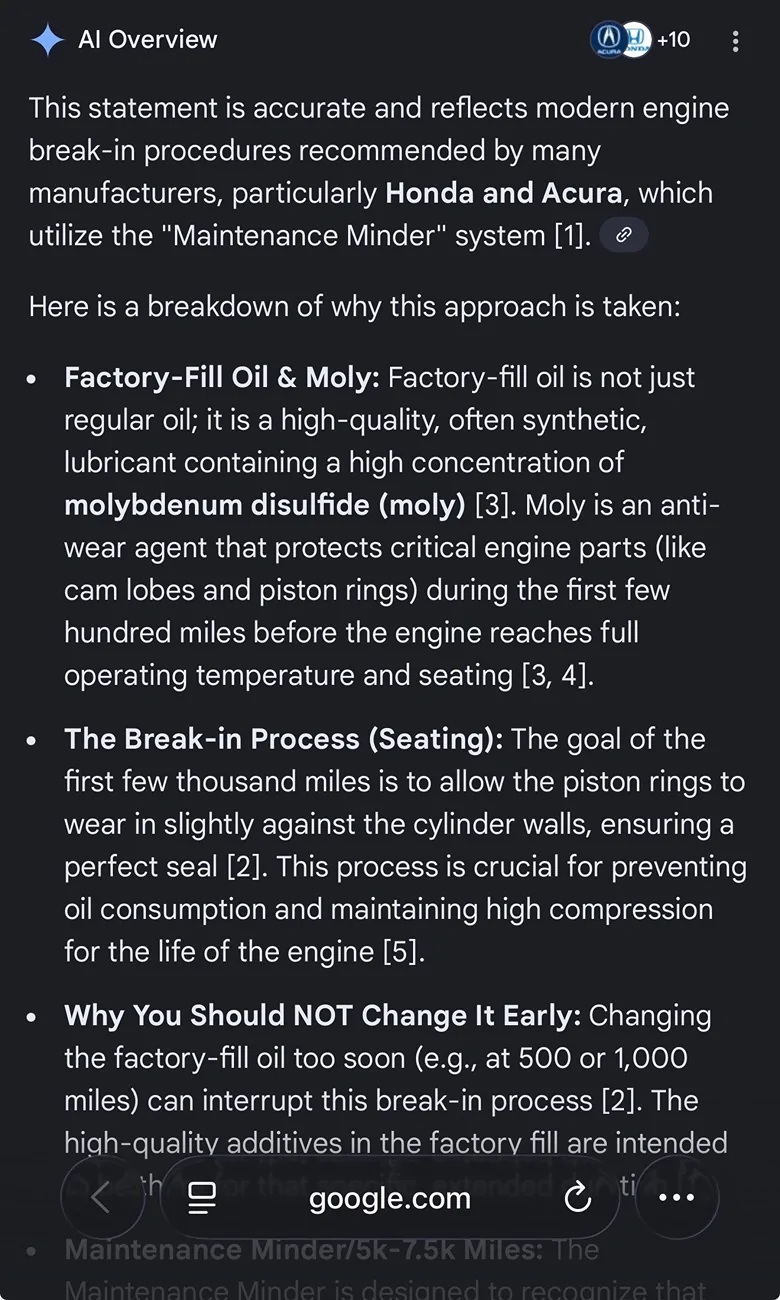Click the Honda source logo icon

[636, 40]
